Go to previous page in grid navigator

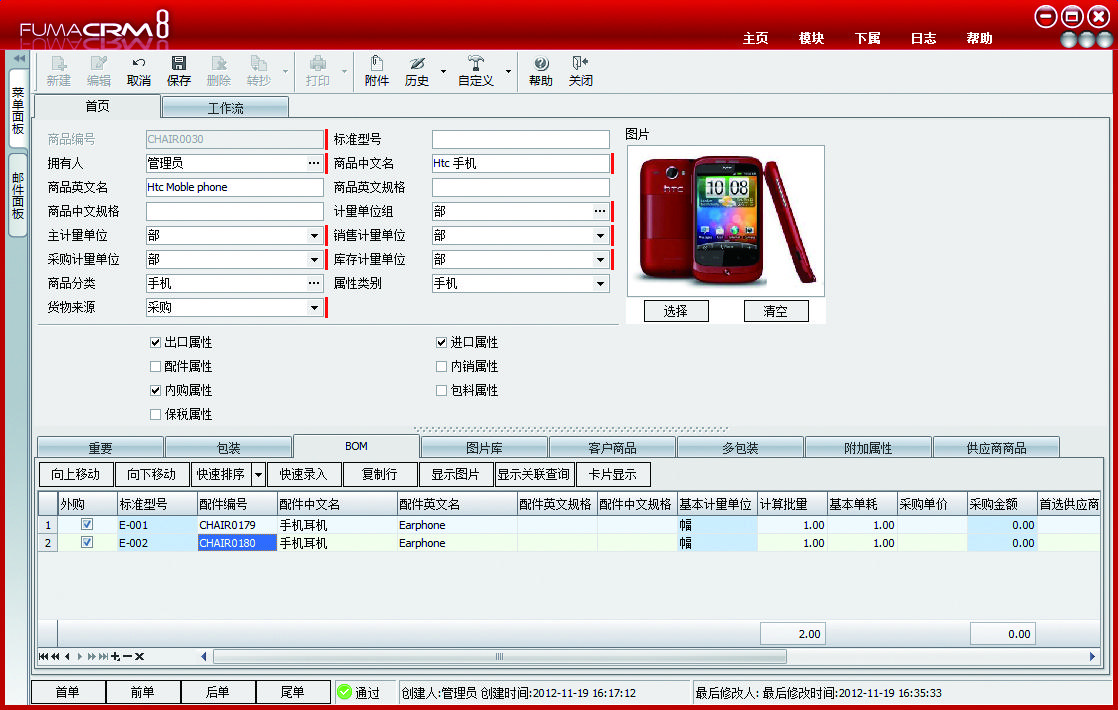click(x=56, y=657)
